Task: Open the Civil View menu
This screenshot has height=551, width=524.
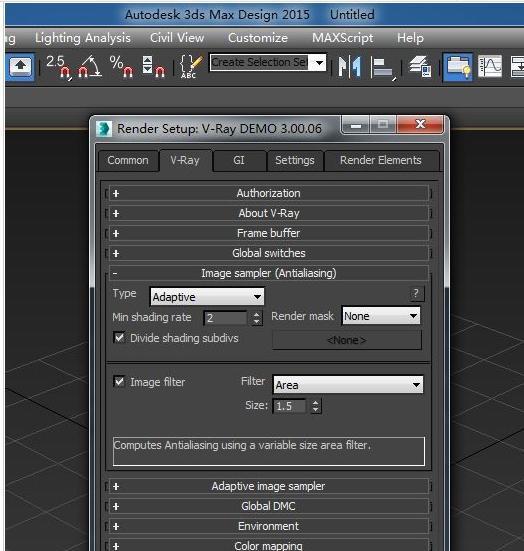Action: click(177, 38)
